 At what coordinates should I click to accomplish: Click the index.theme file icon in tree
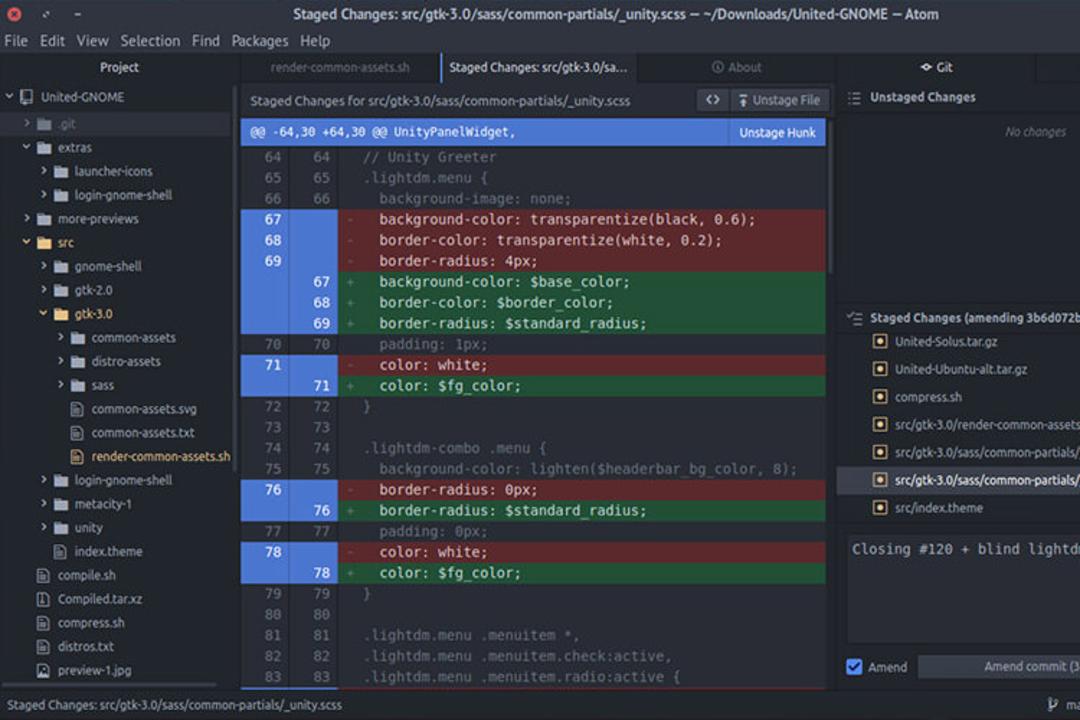point(60,552)
